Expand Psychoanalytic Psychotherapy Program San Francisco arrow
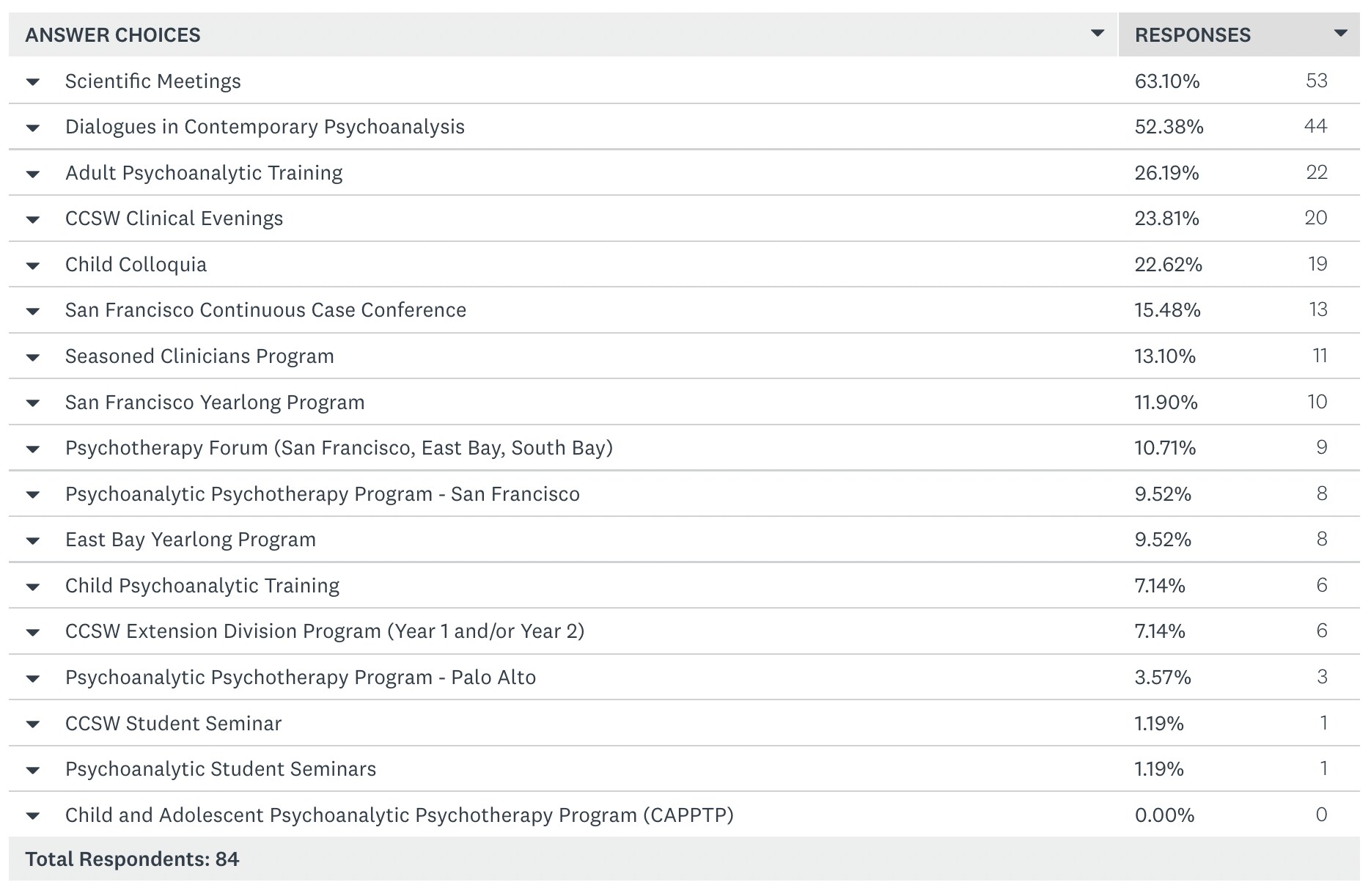Image resolution: width=1371 pixels, height=896 pixels. [33, 495]
